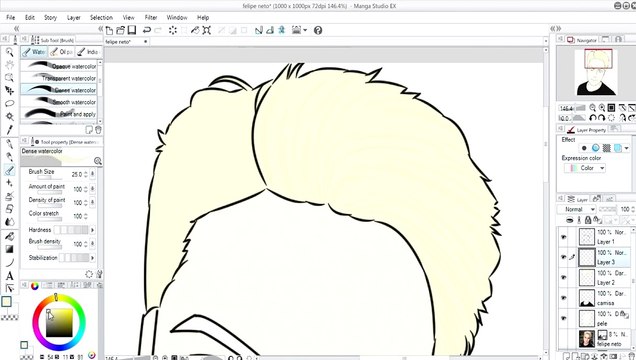This screenshot has width=636, height=360.
Task: Toggle visibility of the pele layer
Action: pyautogui.click(x=563, y=318)
